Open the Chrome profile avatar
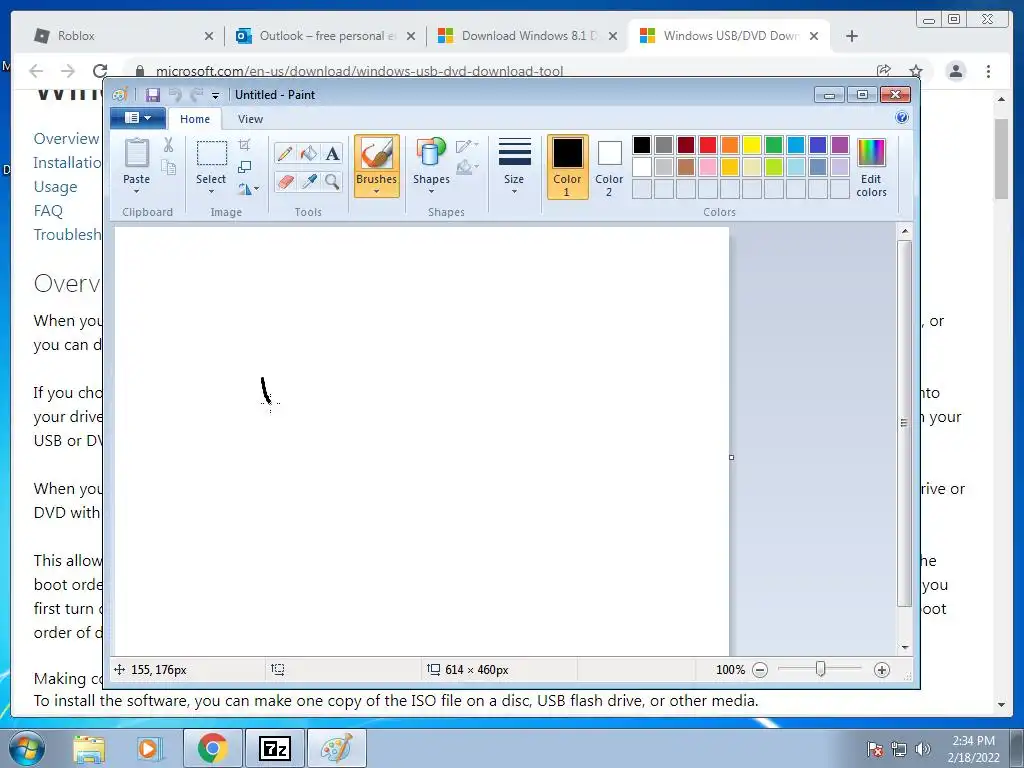Viewport: 1024px width, 768px height. tap(955, 71)
